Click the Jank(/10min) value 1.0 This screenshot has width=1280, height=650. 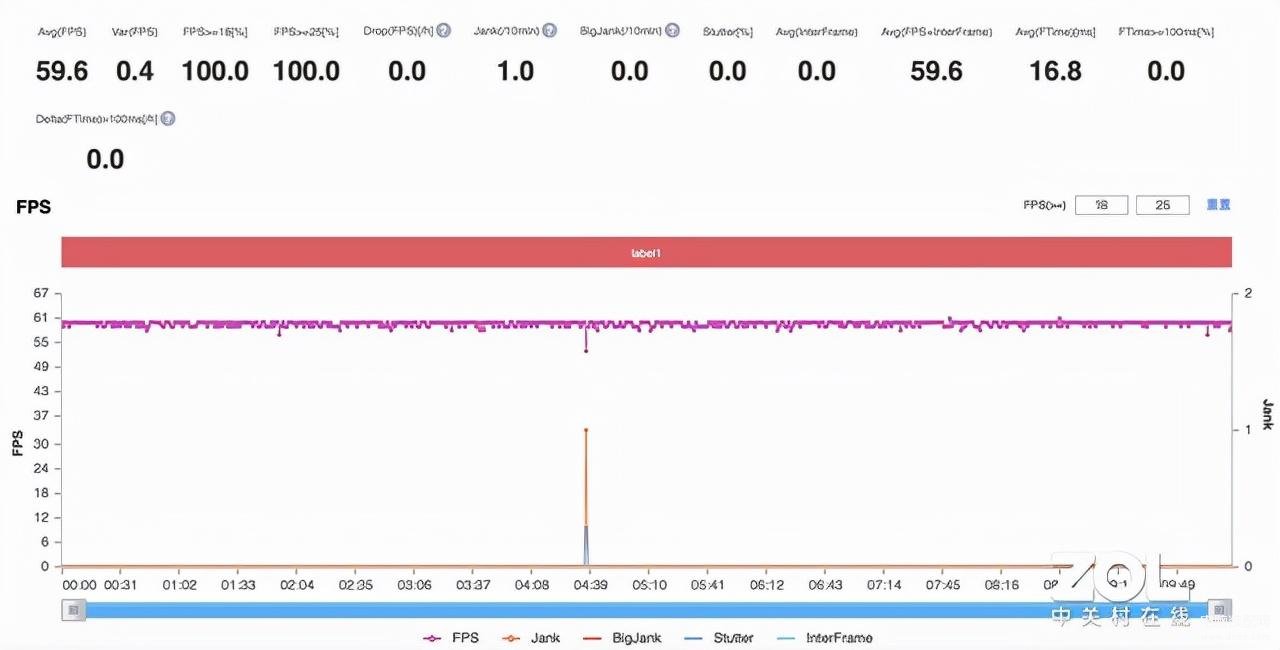coord(516,71)
